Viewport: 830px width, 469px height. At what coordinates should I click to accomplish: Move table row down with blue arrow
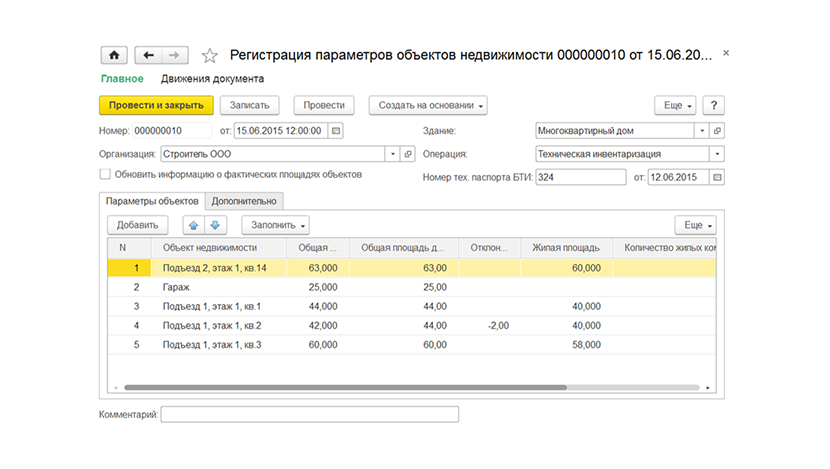[215, 225]
